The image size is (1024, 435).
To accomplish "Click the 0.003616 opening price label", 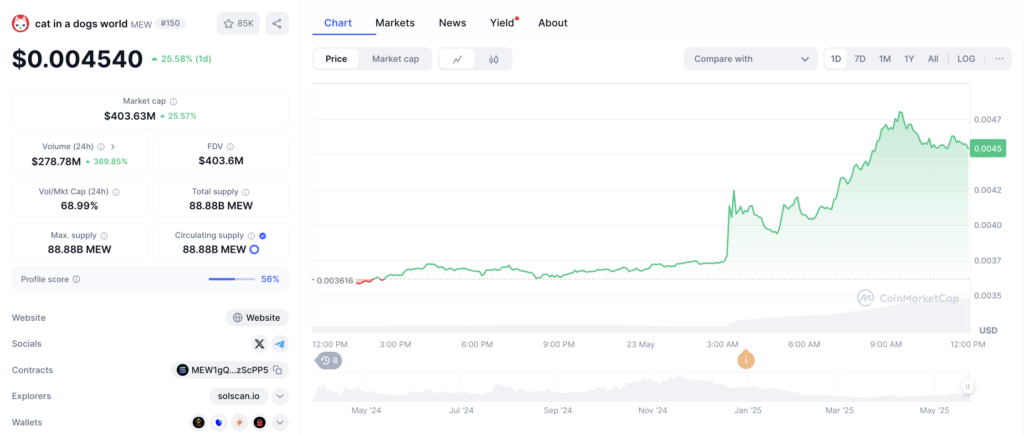I will 333,281.
